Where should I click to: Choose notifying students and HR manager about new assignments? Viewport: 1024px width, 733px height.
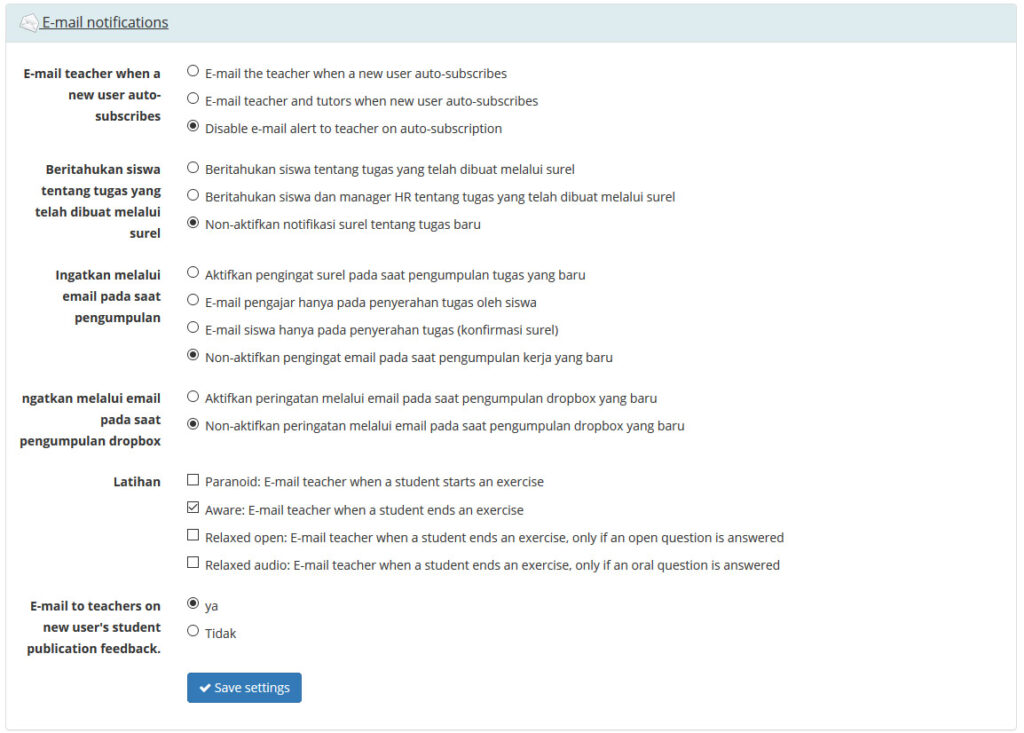point(191,196)
